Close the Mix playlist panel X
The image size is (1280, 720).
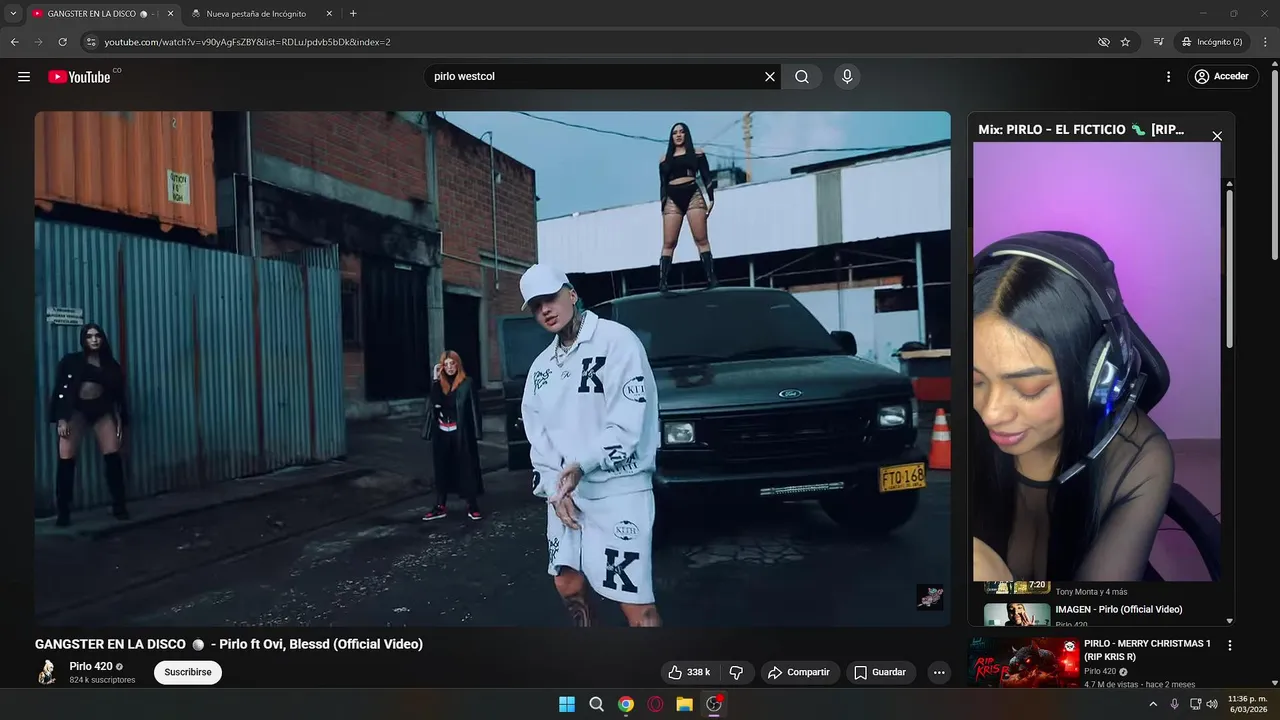click(x=1217, y=136)
